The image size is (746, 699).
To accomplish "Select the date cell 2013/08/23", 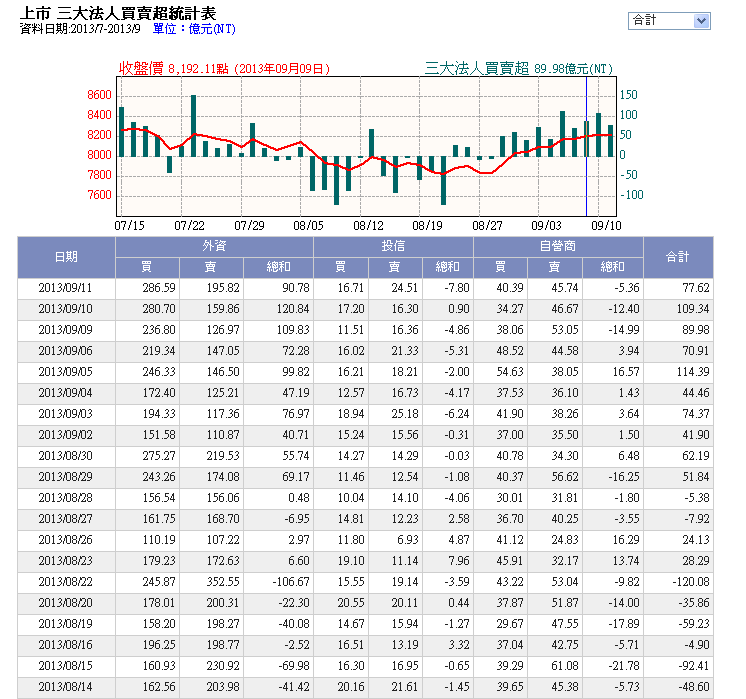I will pyautogui.click(x=66, y=561).
